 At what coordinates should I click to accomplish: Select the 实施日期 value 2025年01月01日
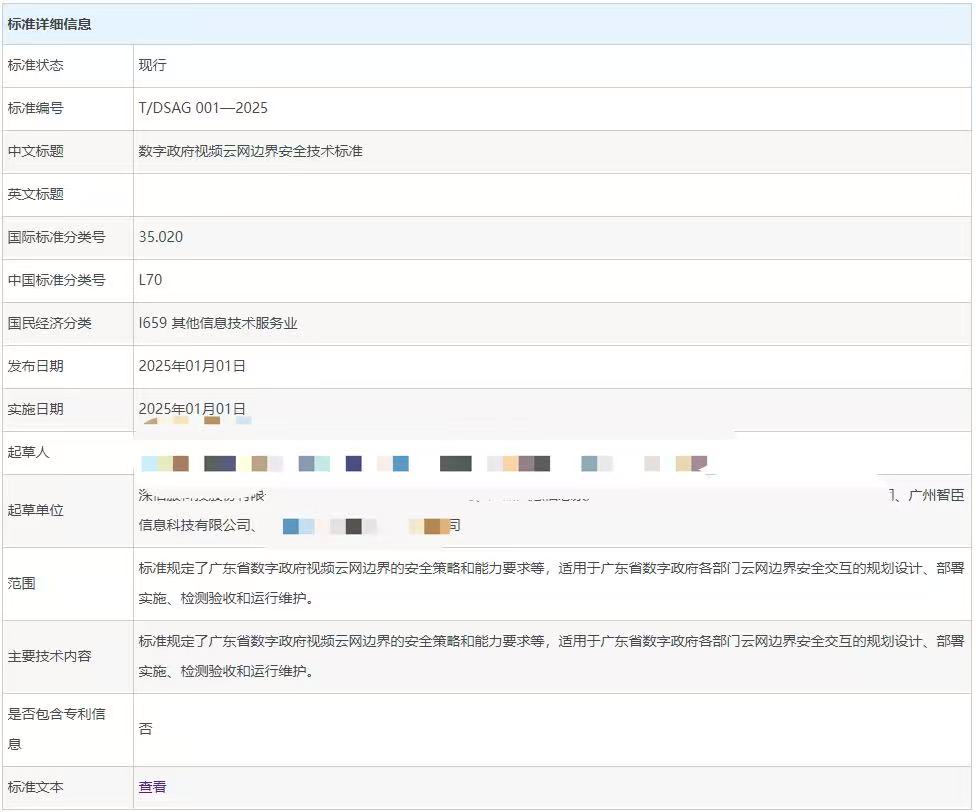(192, 409)
